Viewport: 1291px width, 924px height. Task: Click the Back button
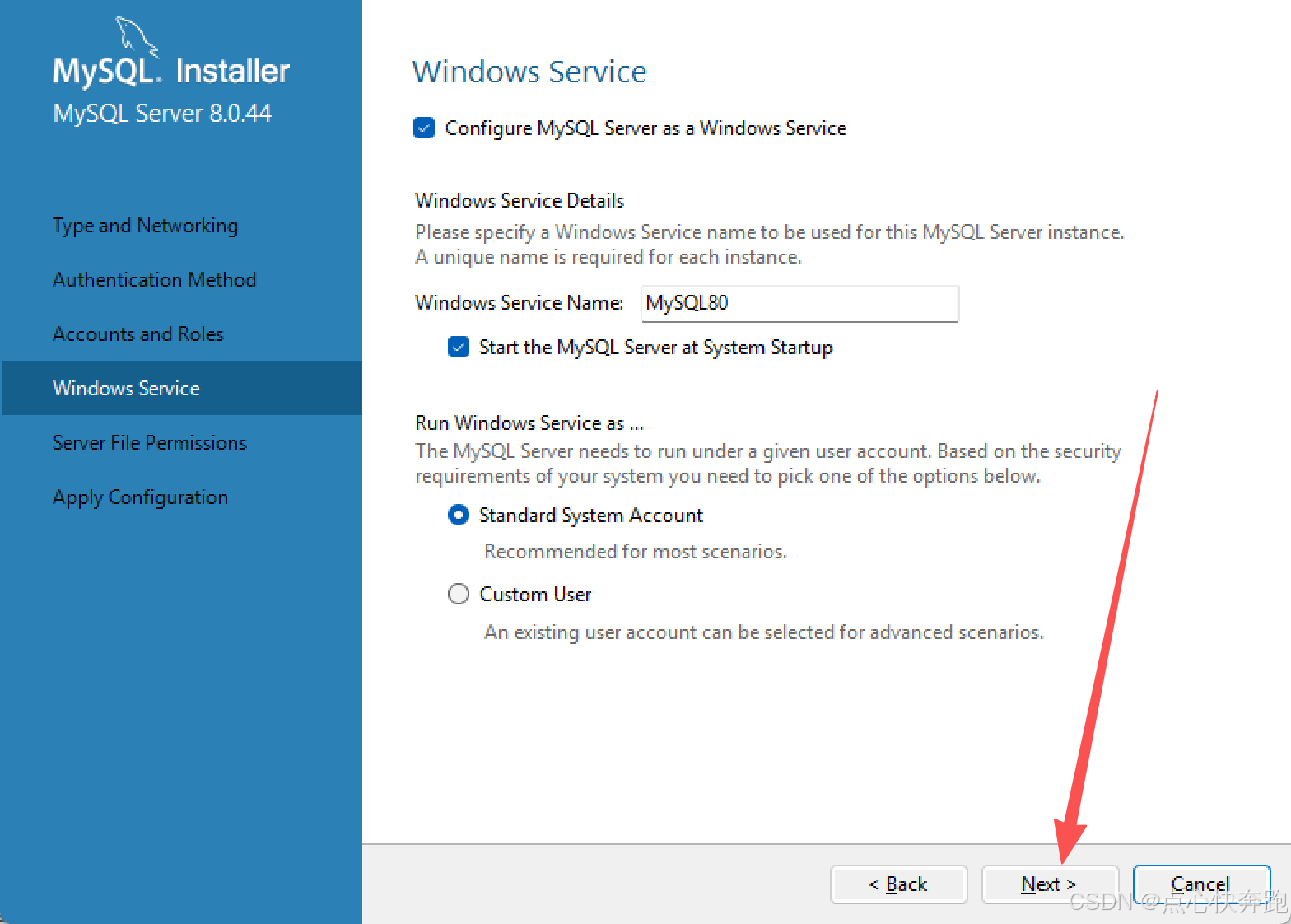898,884
